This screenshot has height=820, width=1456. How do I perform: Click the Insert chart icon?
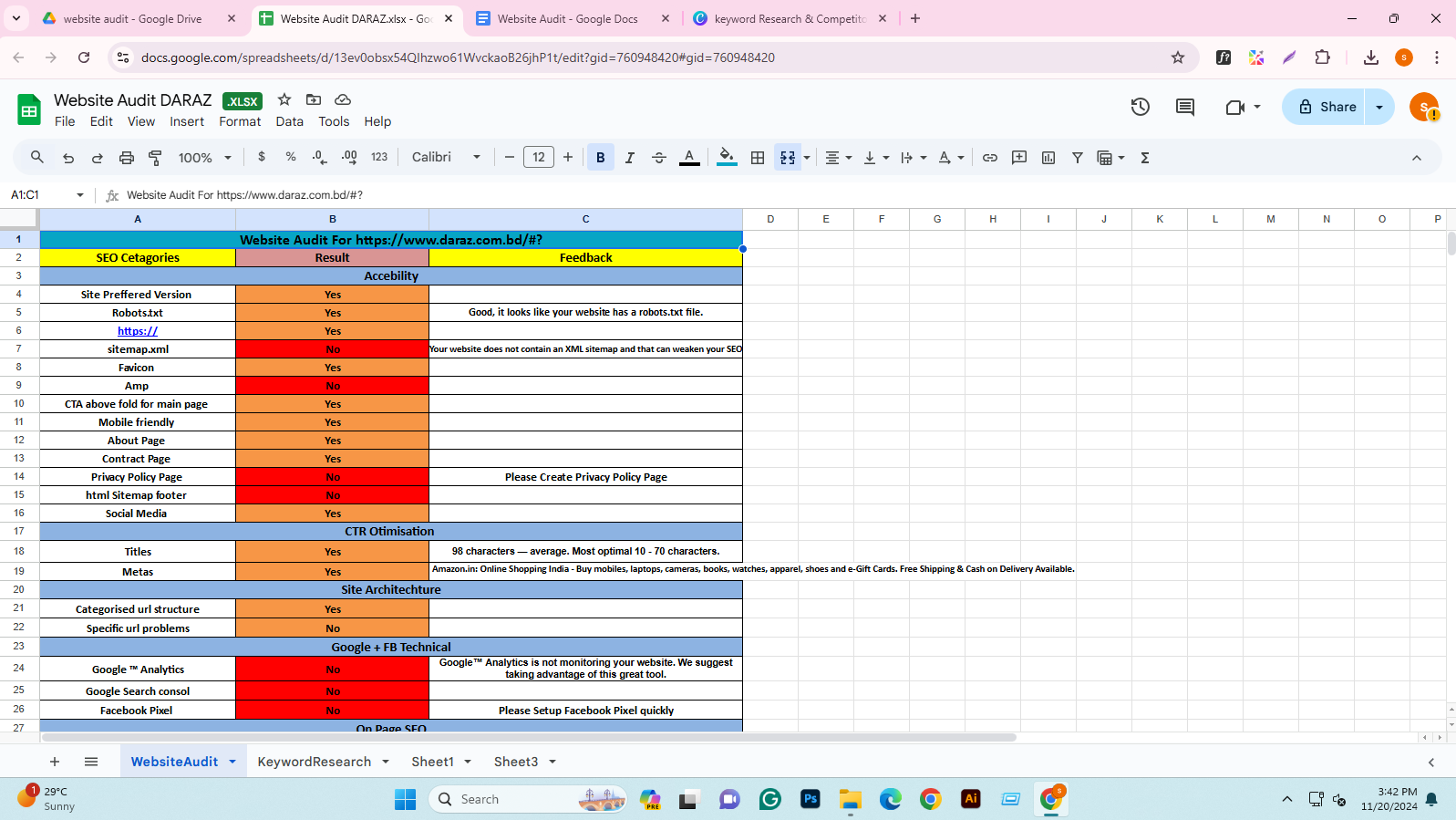pos(1048,158)
